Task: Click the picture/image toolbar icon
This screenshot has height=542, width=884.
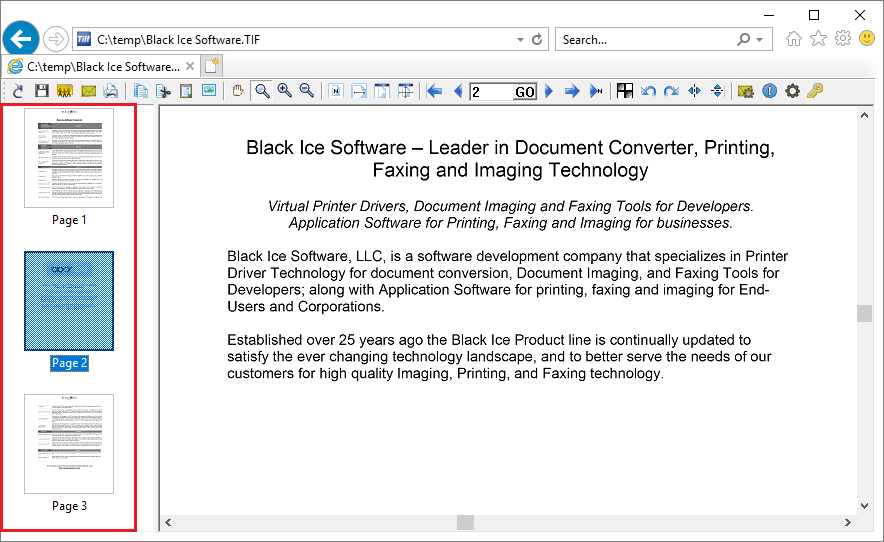Action: (209, 91)
